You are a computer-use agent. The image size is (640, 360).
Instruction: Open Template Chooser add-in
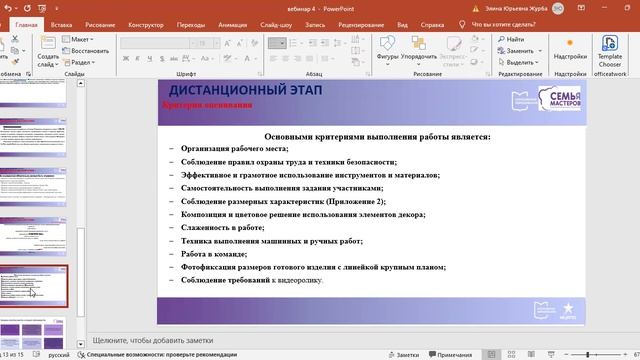[x=610, y=51]
